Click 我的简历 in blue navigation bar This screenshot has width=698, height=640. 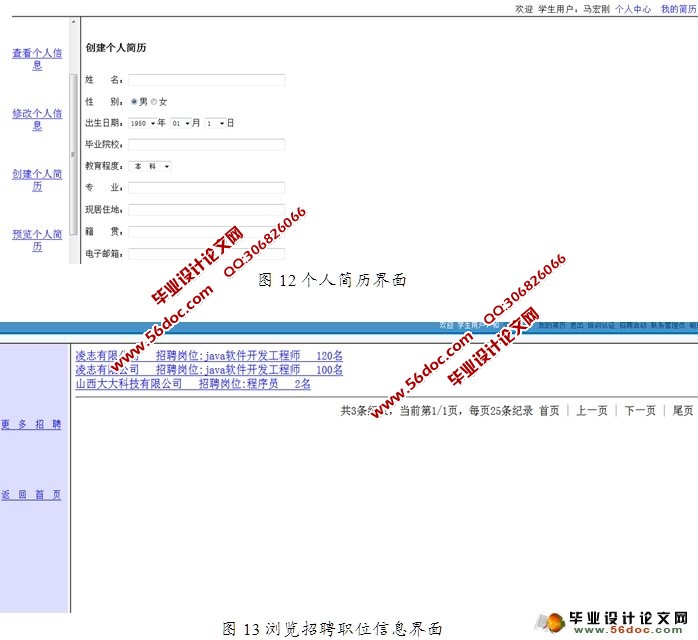pyautogui.click(x=552, y=326)
